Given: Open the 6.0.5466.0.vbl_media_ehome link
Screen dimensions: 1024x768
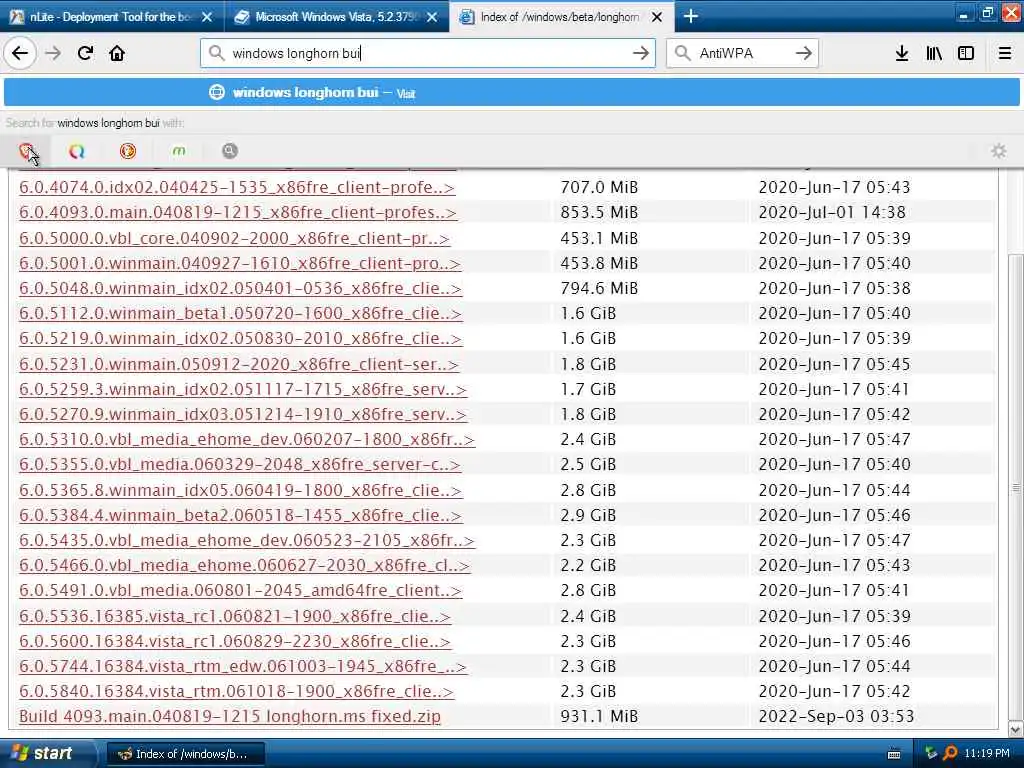Looking at the screenshot, I should tap(244, 565).
